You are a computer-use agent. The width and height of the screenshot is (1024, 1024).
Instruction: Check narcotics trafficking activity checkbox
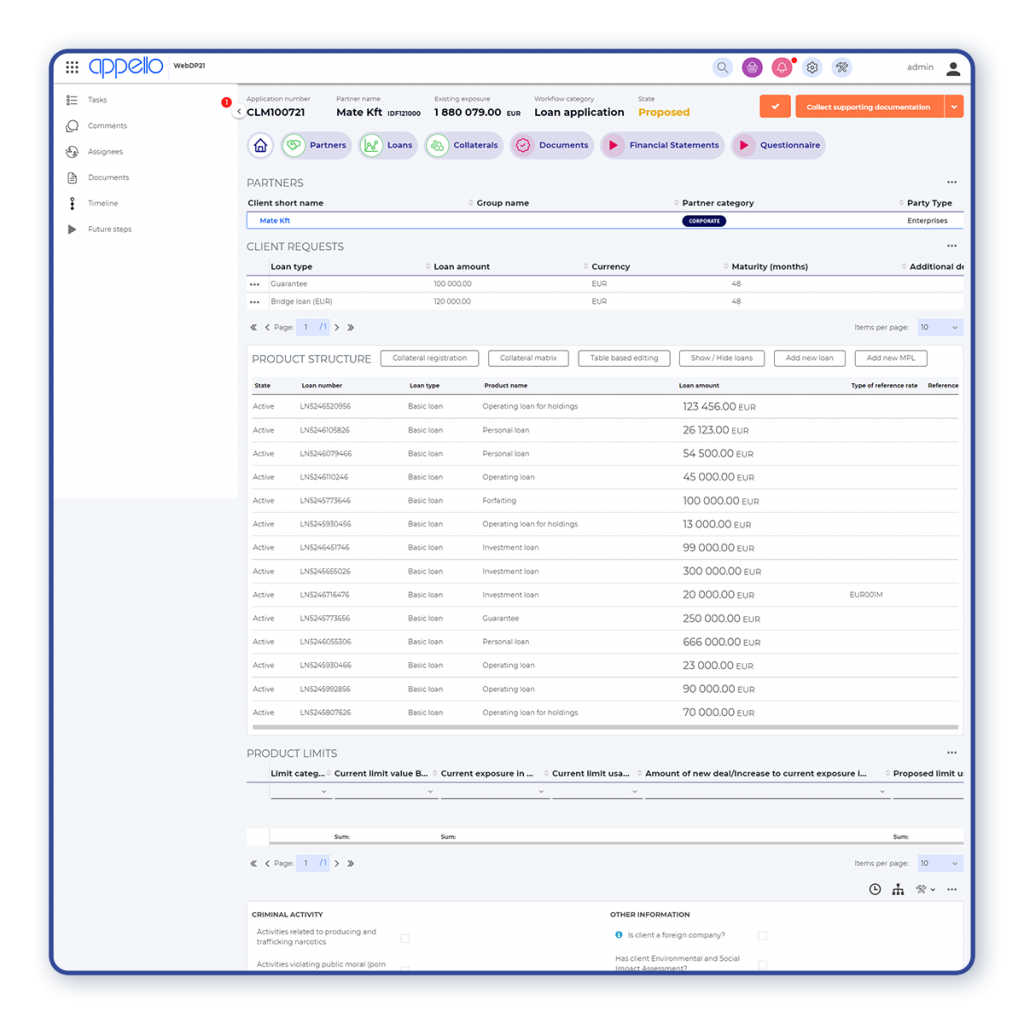405,938
